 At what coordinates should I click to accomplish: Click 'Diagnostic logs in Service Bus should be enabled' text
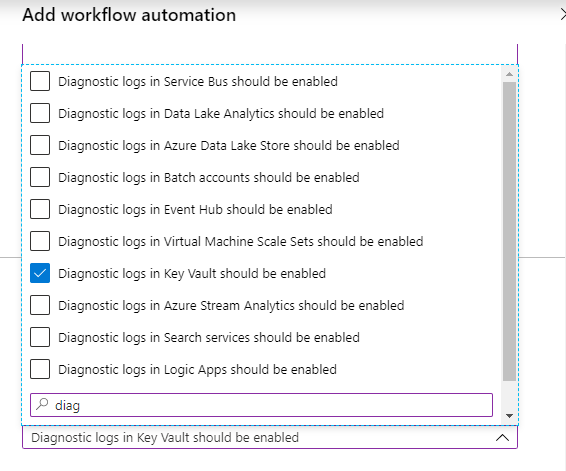[198, 82]
